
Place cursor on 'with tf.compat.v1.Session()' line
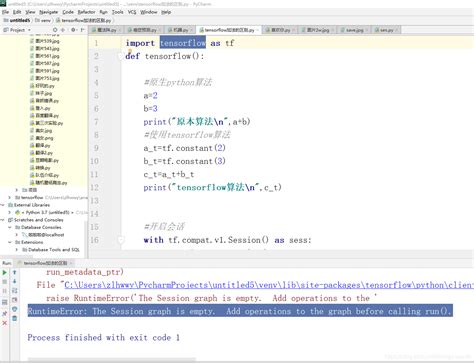click(227, 240)
